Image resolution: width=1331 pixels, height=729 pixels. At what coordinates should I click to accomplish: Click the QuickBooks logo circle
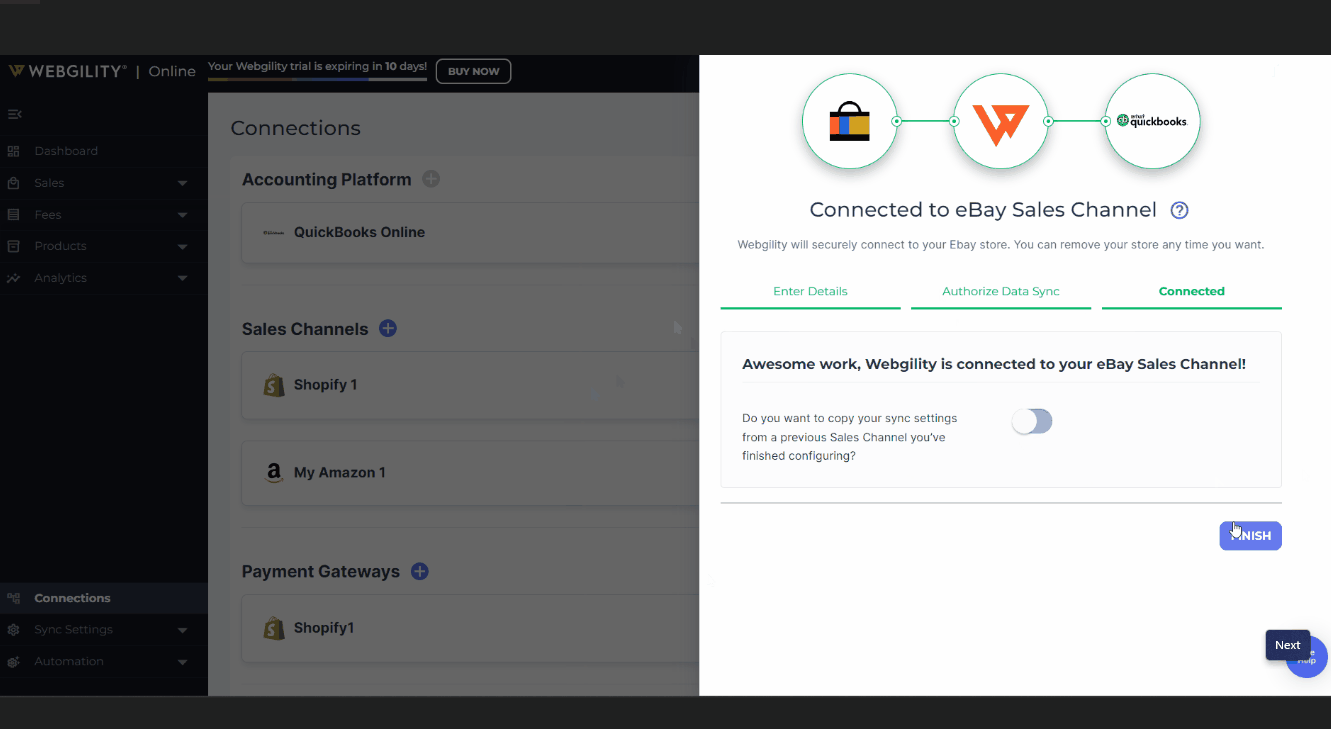[x=1152, y=121]
